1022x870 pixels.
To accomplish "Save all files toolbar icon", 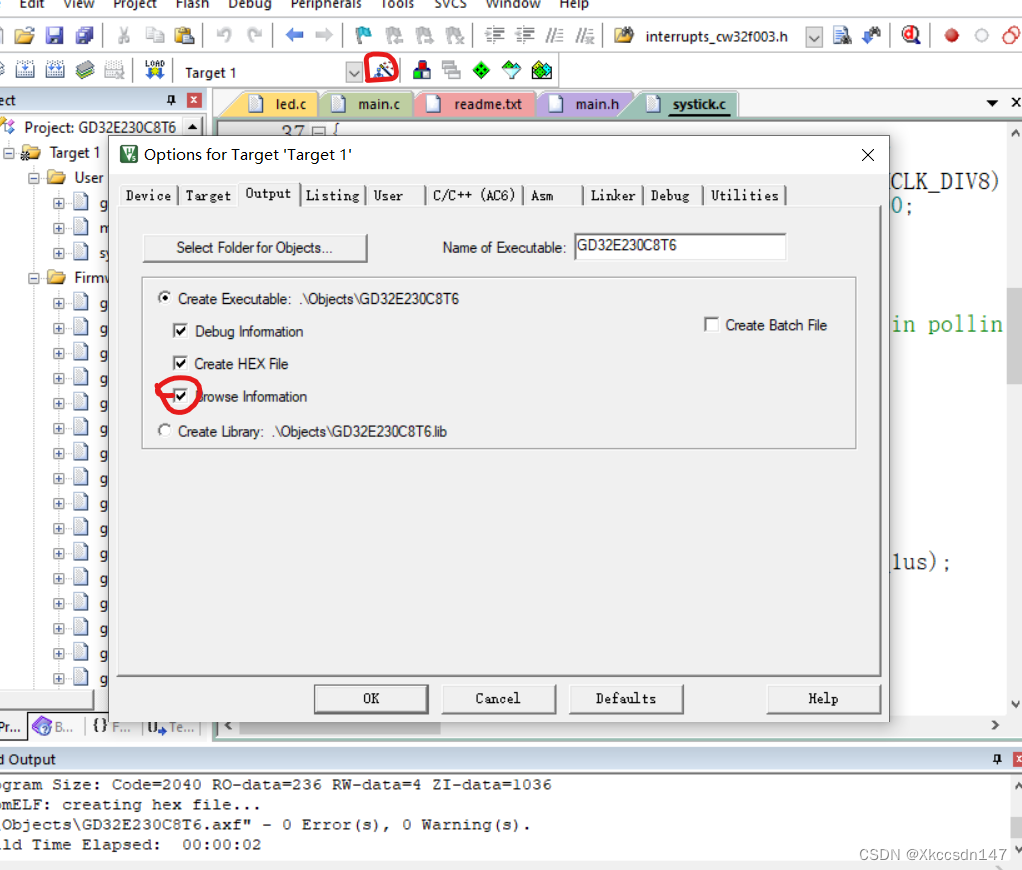I will tap(85, 35).
